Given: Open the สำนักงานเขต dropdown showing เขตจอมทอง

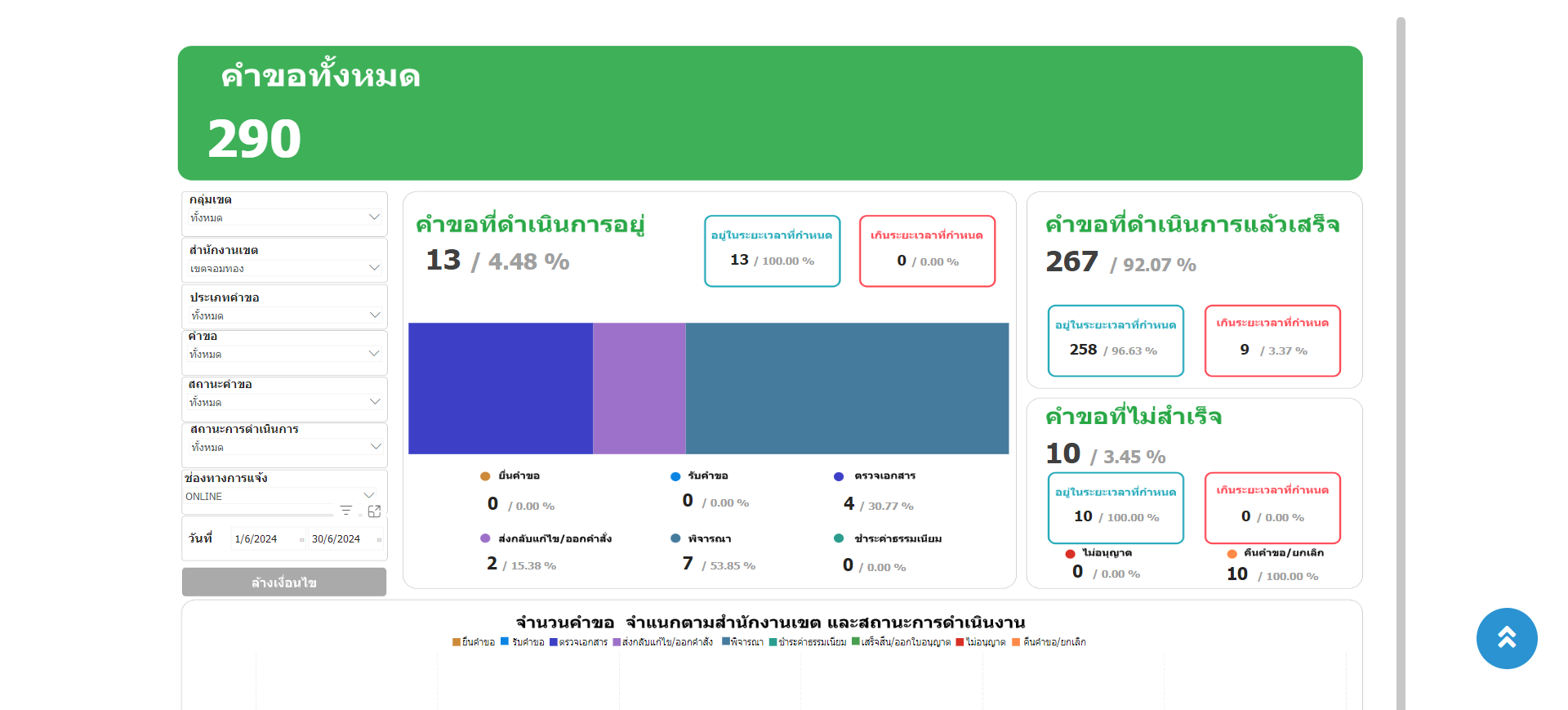Looking at the screenshot, I should pyautogui.click(x=374, y=268).
